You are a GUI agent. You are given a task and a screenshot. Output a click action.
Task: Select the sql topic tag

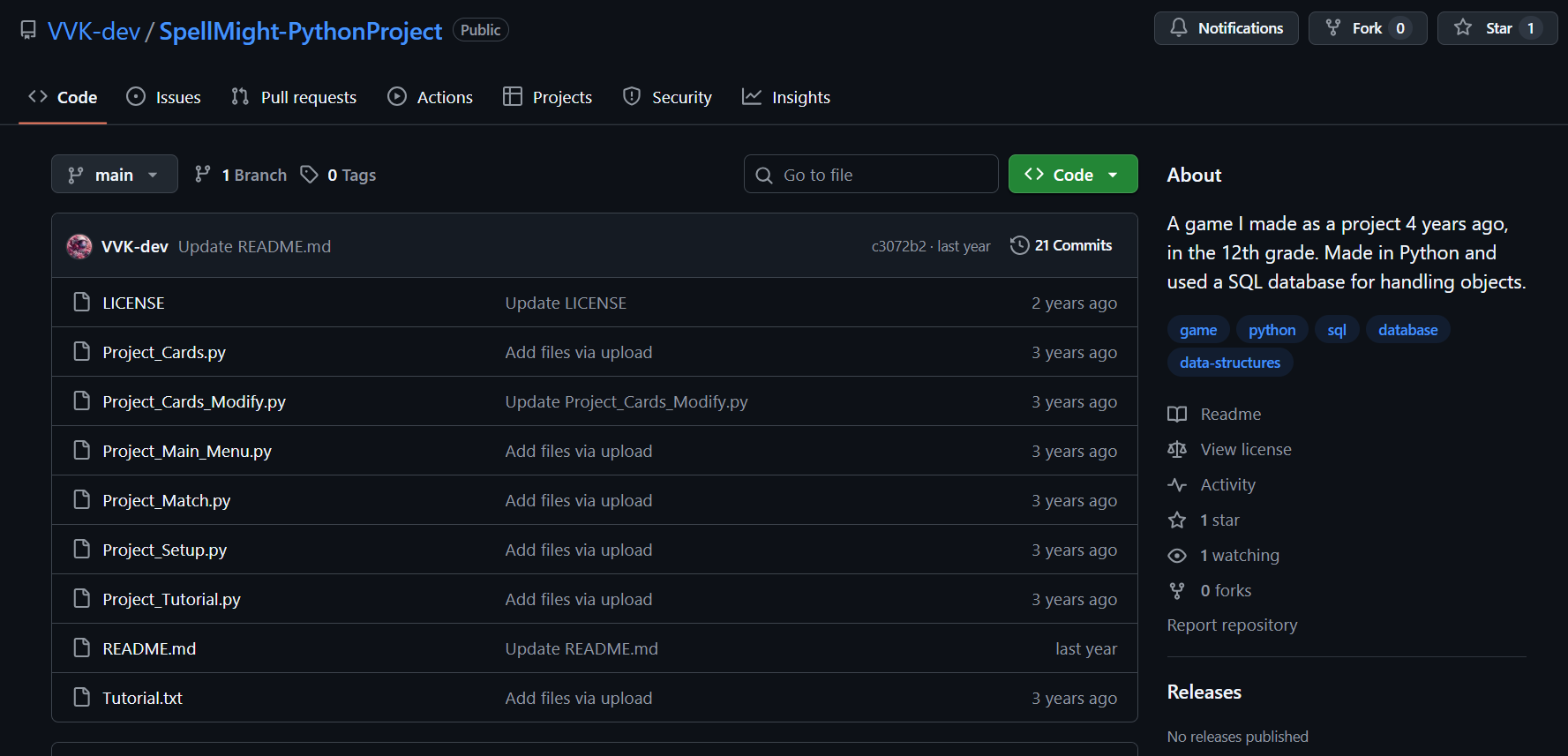(1337, 330)
